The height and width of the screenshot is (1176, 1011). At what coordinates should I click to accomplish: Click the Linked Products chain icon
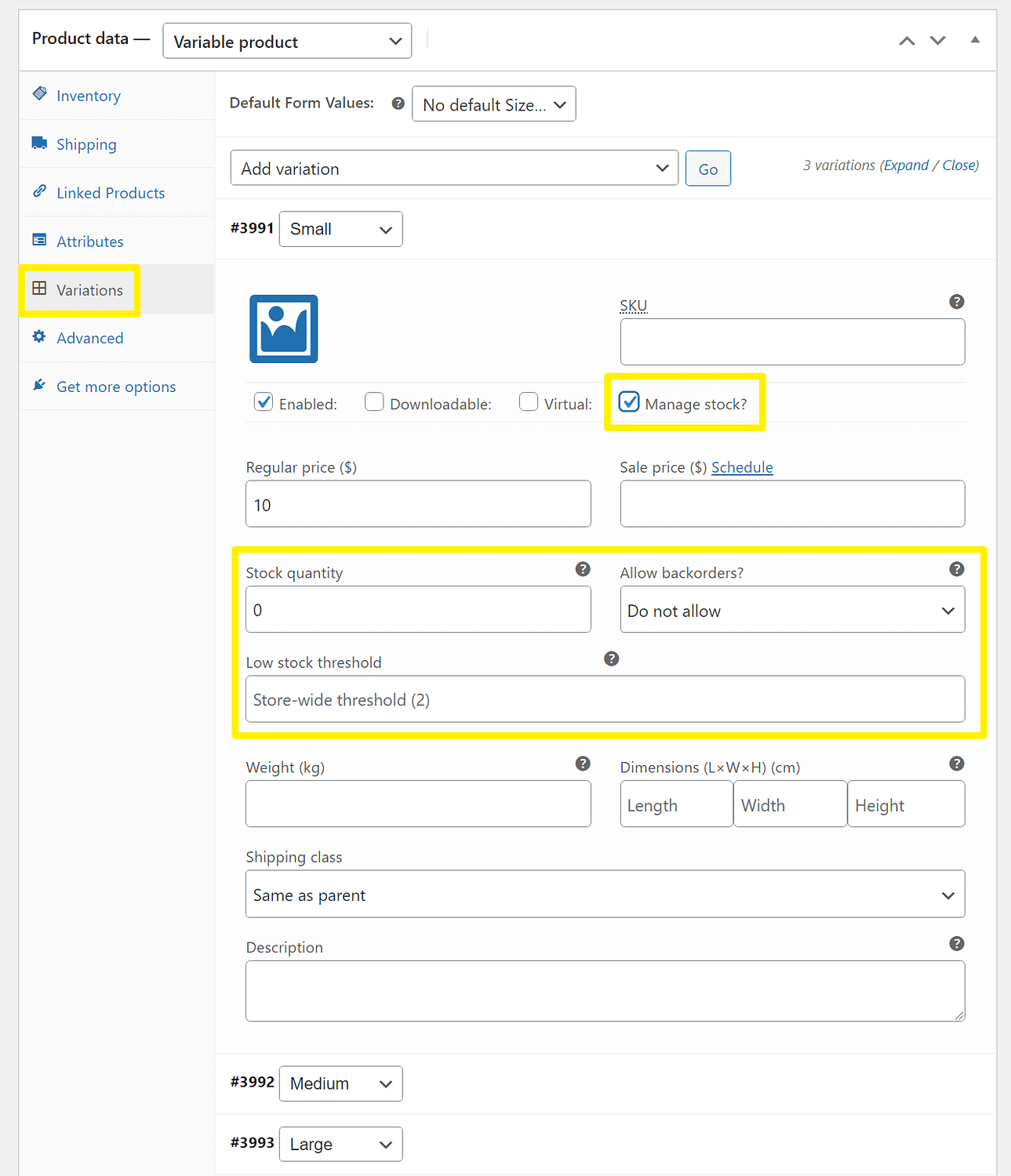pyautogui.click(x=39, y=191)
